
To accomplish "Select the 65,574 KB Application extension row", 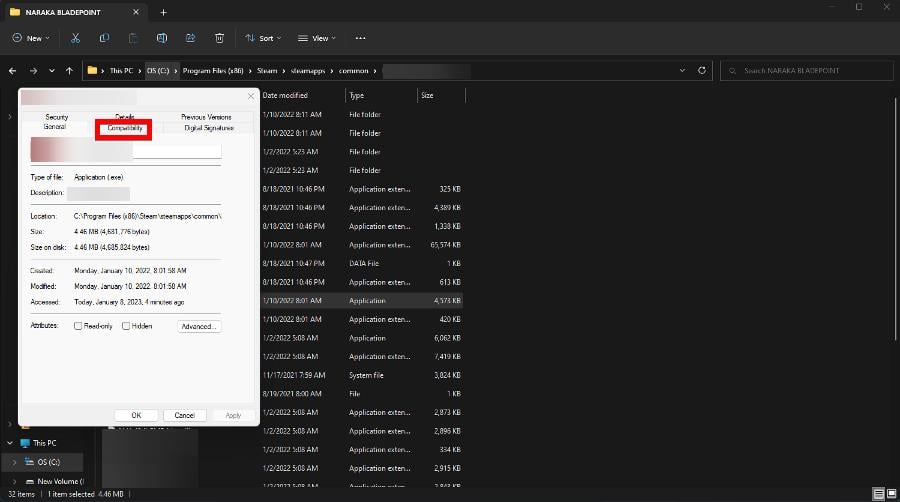I will 362,245.
